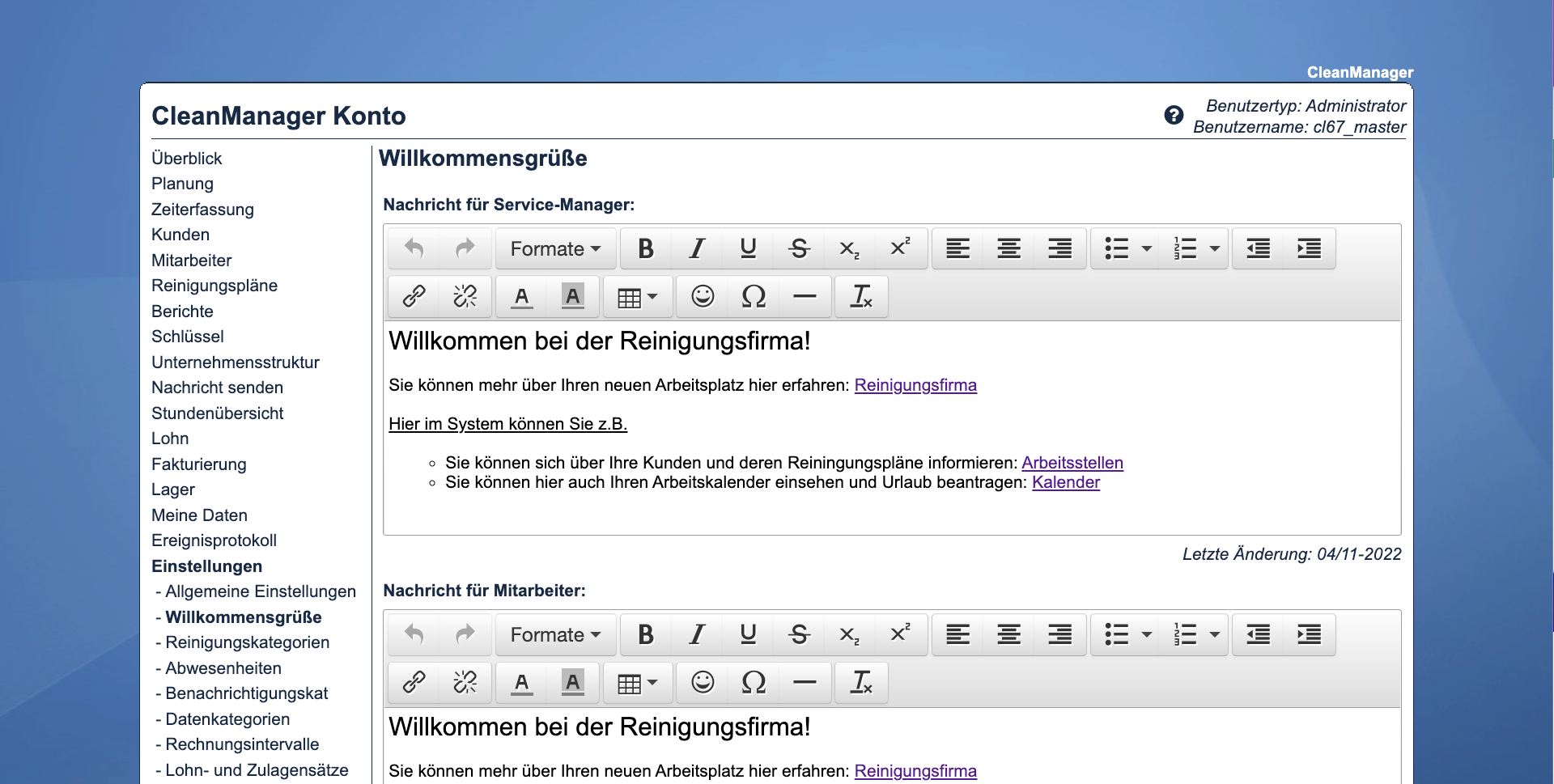
Task: Insert special character in Service-Manager editor
Action: 754,297
